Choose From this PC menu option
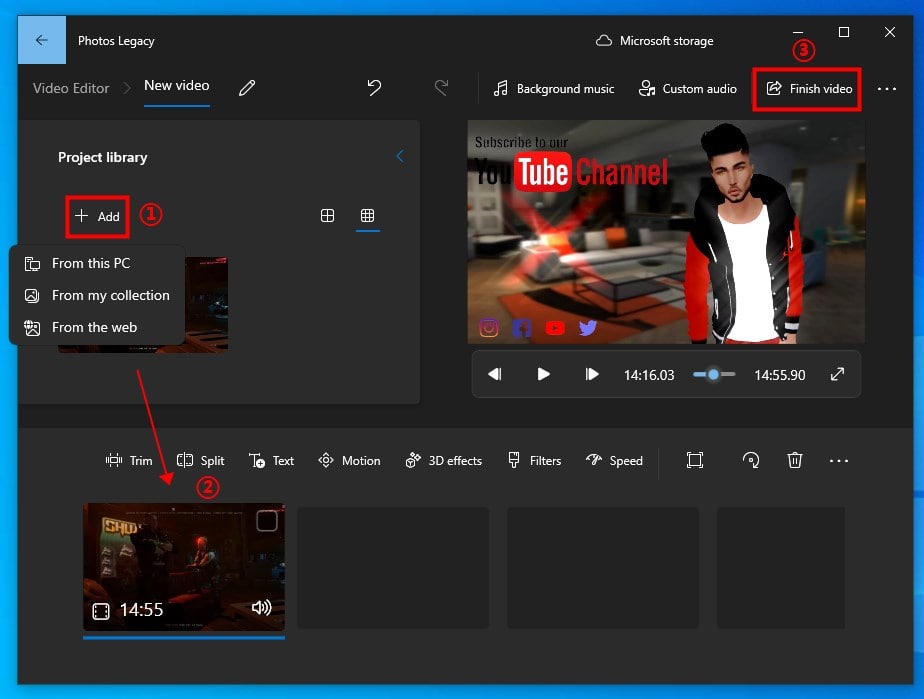 pyautogui.click(x=90, y=263)
